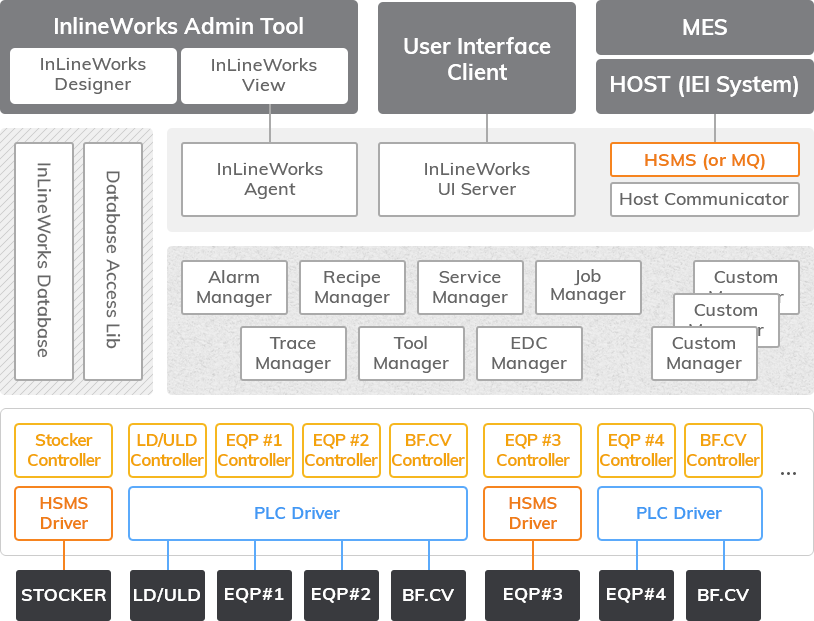This screenshot has width=814, height=621.
Task: Click the Recipe Manager module
Action: pyautogui.click(x=352, y=287)
